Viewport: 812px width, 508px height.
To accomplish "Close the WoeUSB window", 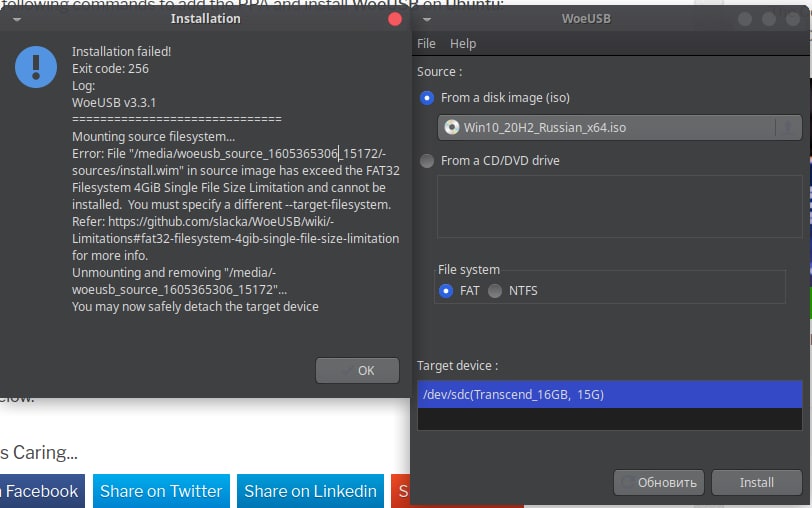I will click(x=793, y=19).
